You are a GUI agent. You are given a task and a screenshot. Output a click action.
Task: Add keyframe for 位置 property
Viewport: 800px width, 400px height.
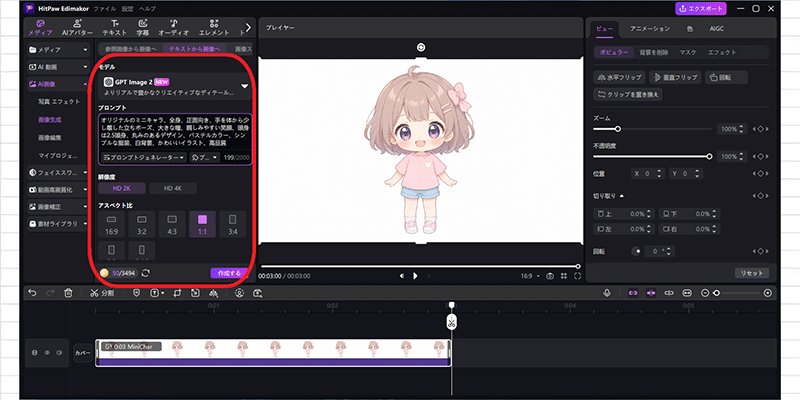pos(760,174)
